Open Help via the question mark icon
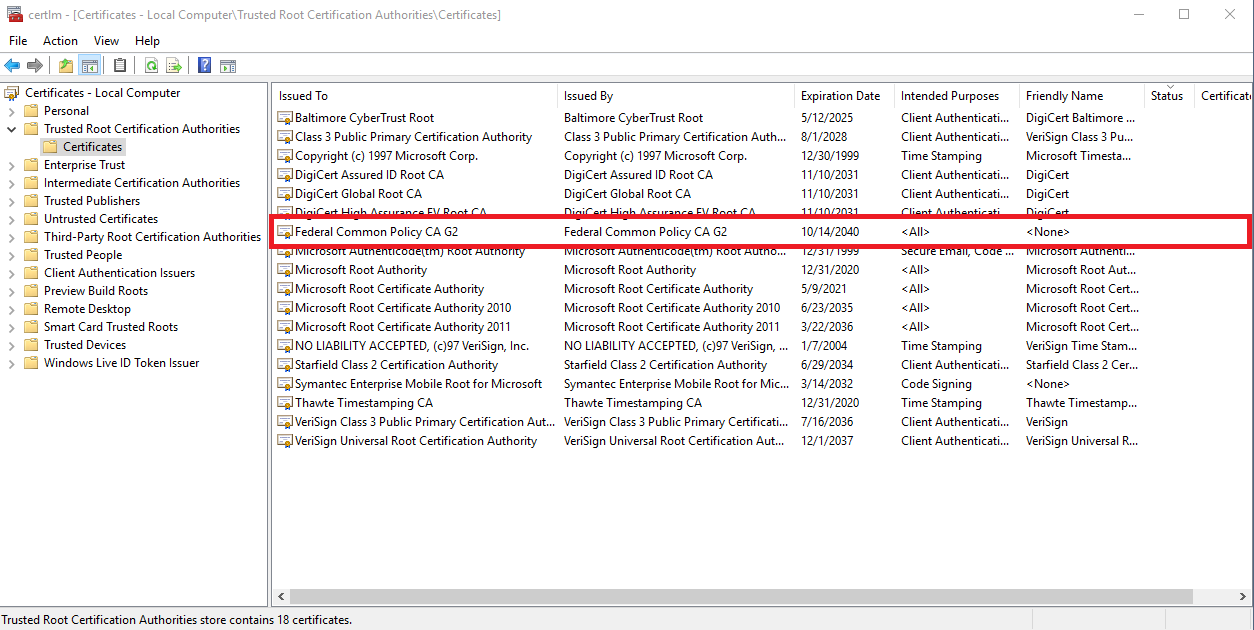The image size is (1254, 630). [x=204, y=66]
